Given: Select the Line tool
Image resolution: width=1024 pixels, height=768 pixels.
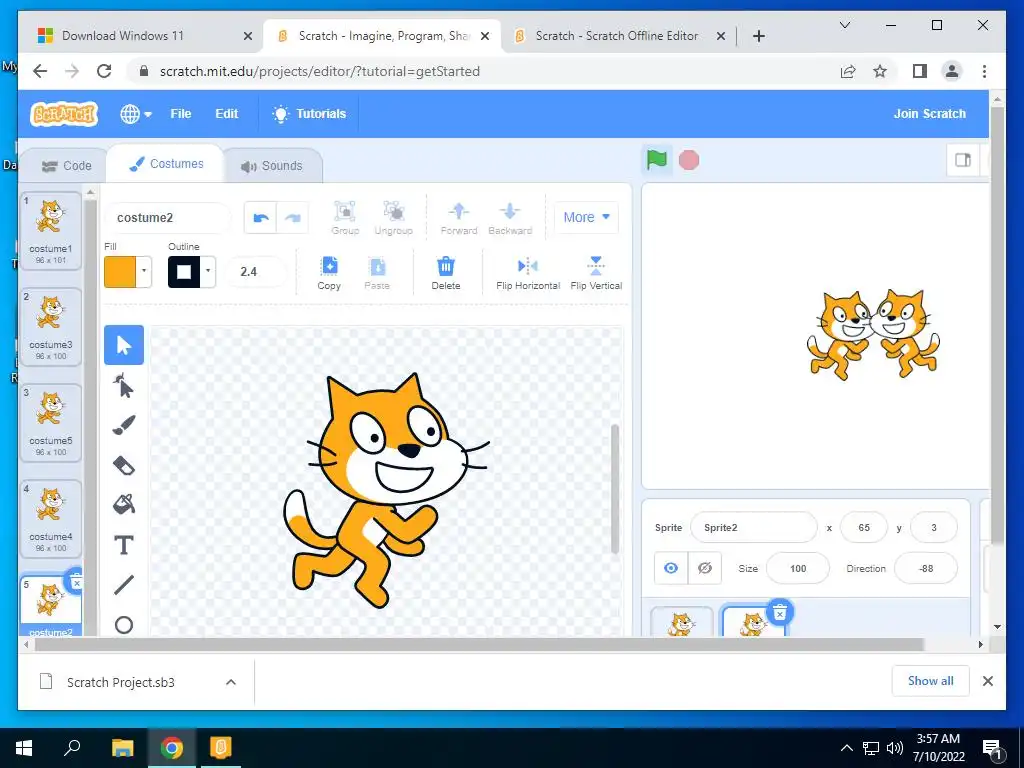Looking at the screenshot, I should (124, 584).
